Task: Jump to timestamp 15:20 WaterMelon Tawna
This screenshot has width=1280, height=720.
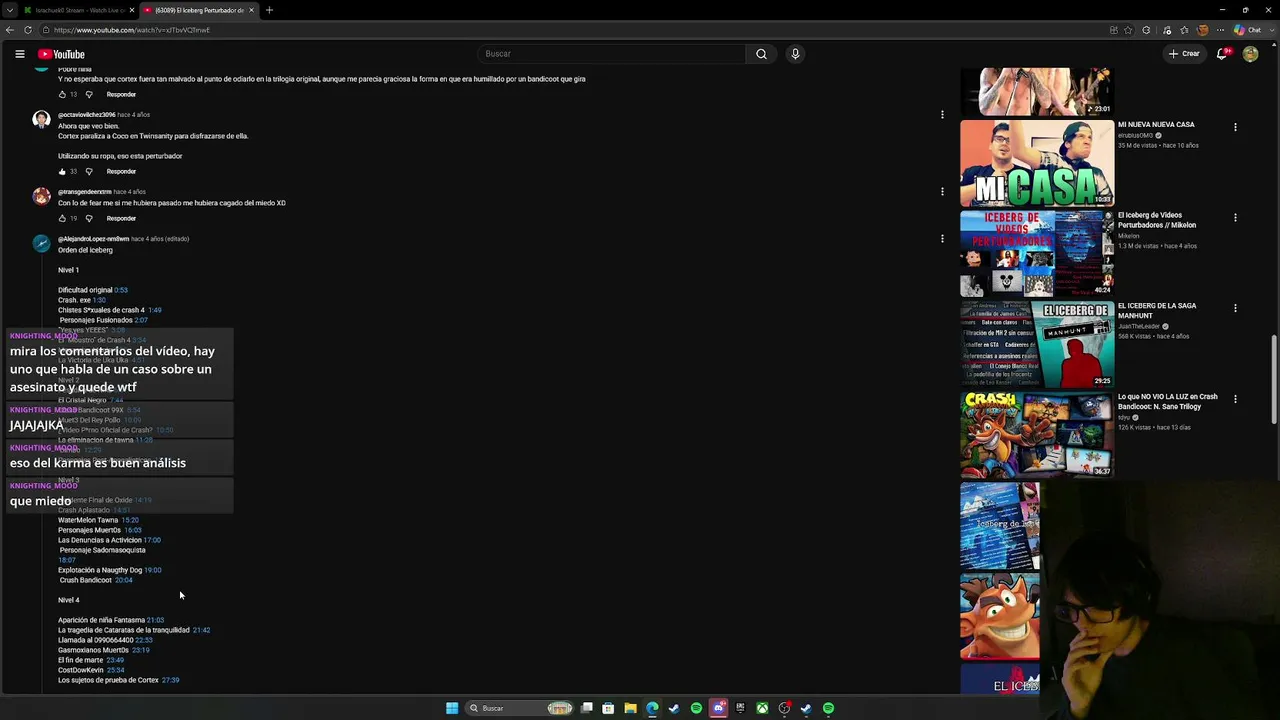Action: pos(130,520)
